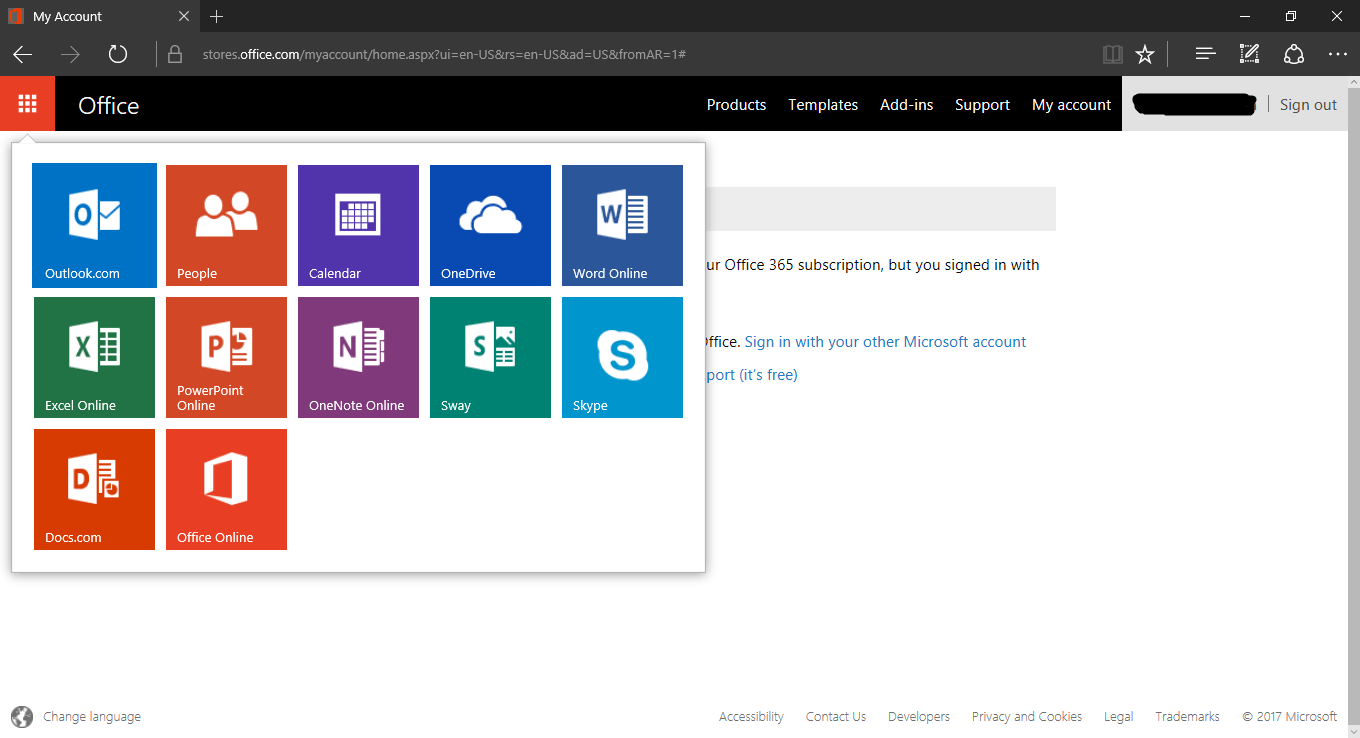This screenshot has width=1360, height=738.
Task: Go to Add-ins in navigation
Action: coord(907,104)
